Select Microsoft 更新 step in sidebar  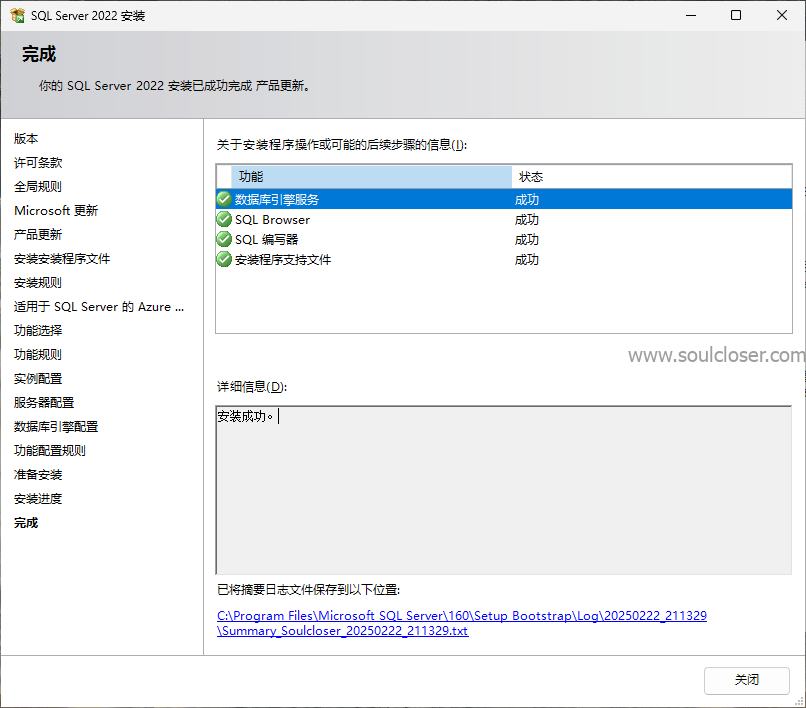tap(56, 211)
